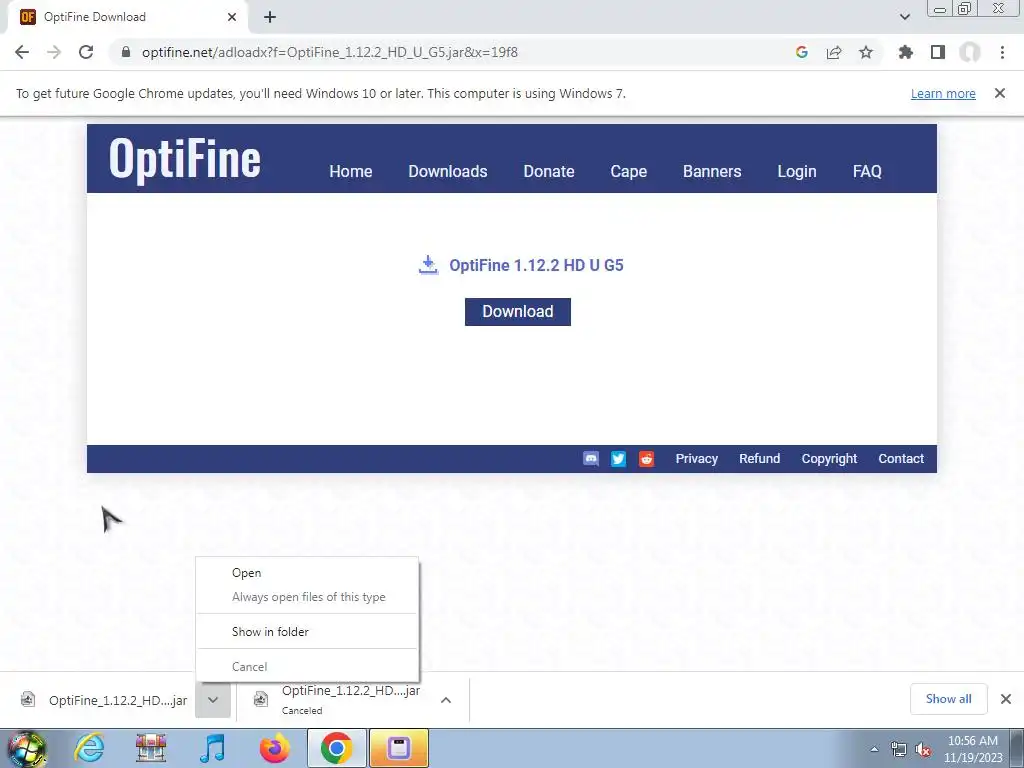Open the taskbar clock and date
Image resolution: width=1024 pixels, height=768 pixels.
972,749
